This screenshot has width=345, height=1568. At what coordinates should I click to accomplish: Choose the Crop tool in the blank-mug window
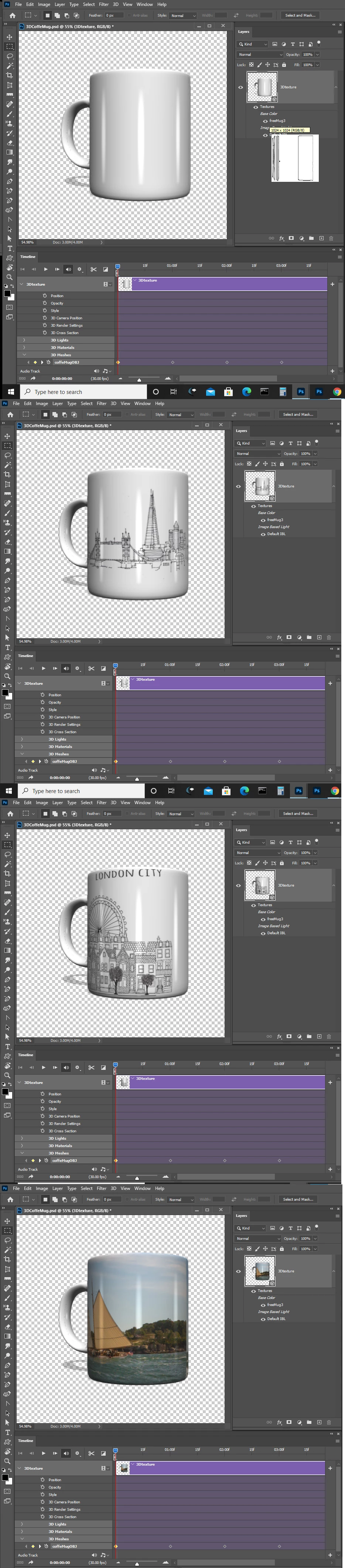[9, 75]
